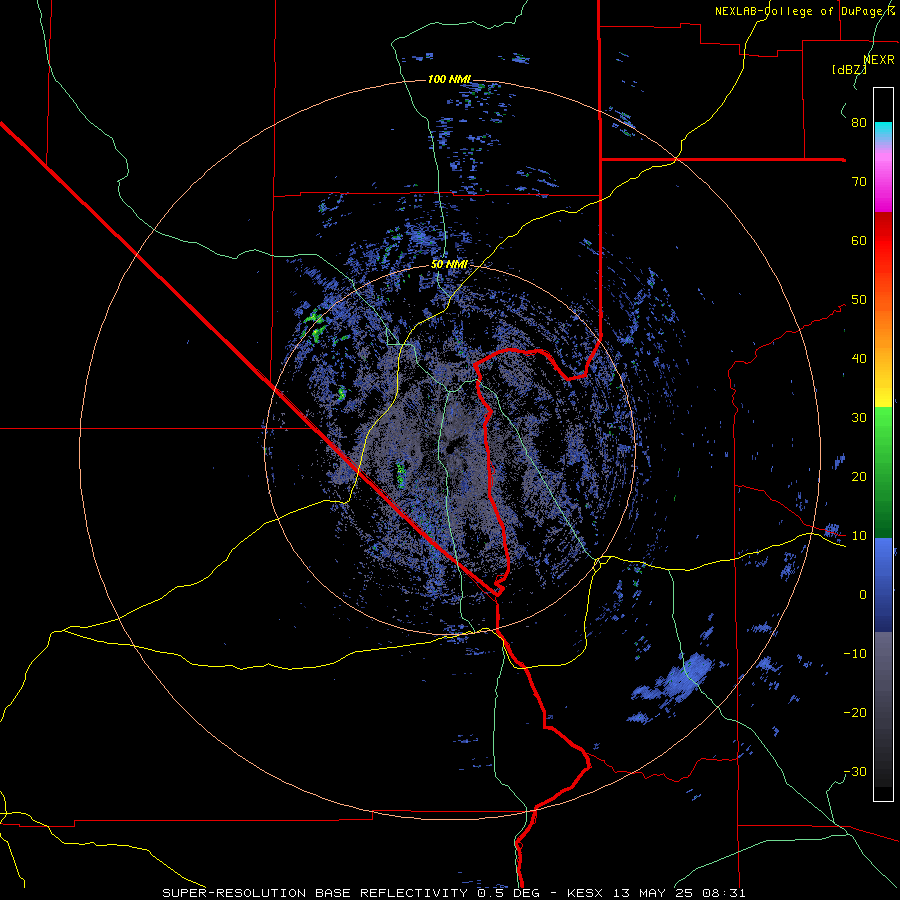The image size is (900, 900).
Task: Click the 'KESX 13 MAY 25 08:31' timestamp
Action: (656, 893)
